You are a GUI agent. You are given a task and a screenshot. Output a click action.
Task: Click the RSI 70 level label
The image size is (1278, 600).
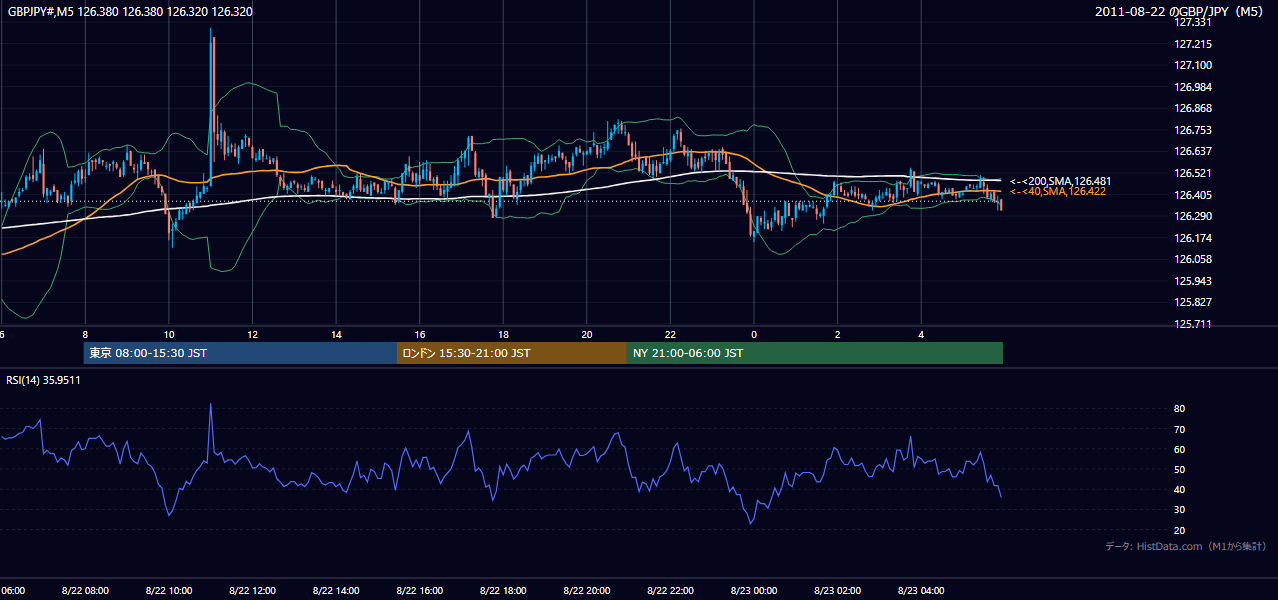(x=1179, y=429)
